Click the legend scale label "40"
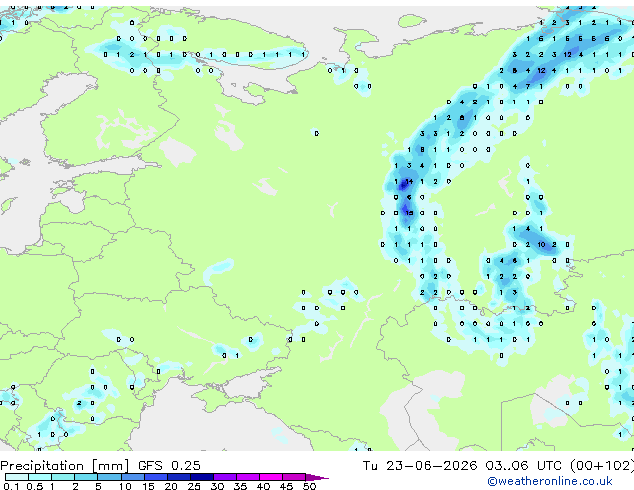This screenshot has height=490, width=634. click(x=263, y=486)
